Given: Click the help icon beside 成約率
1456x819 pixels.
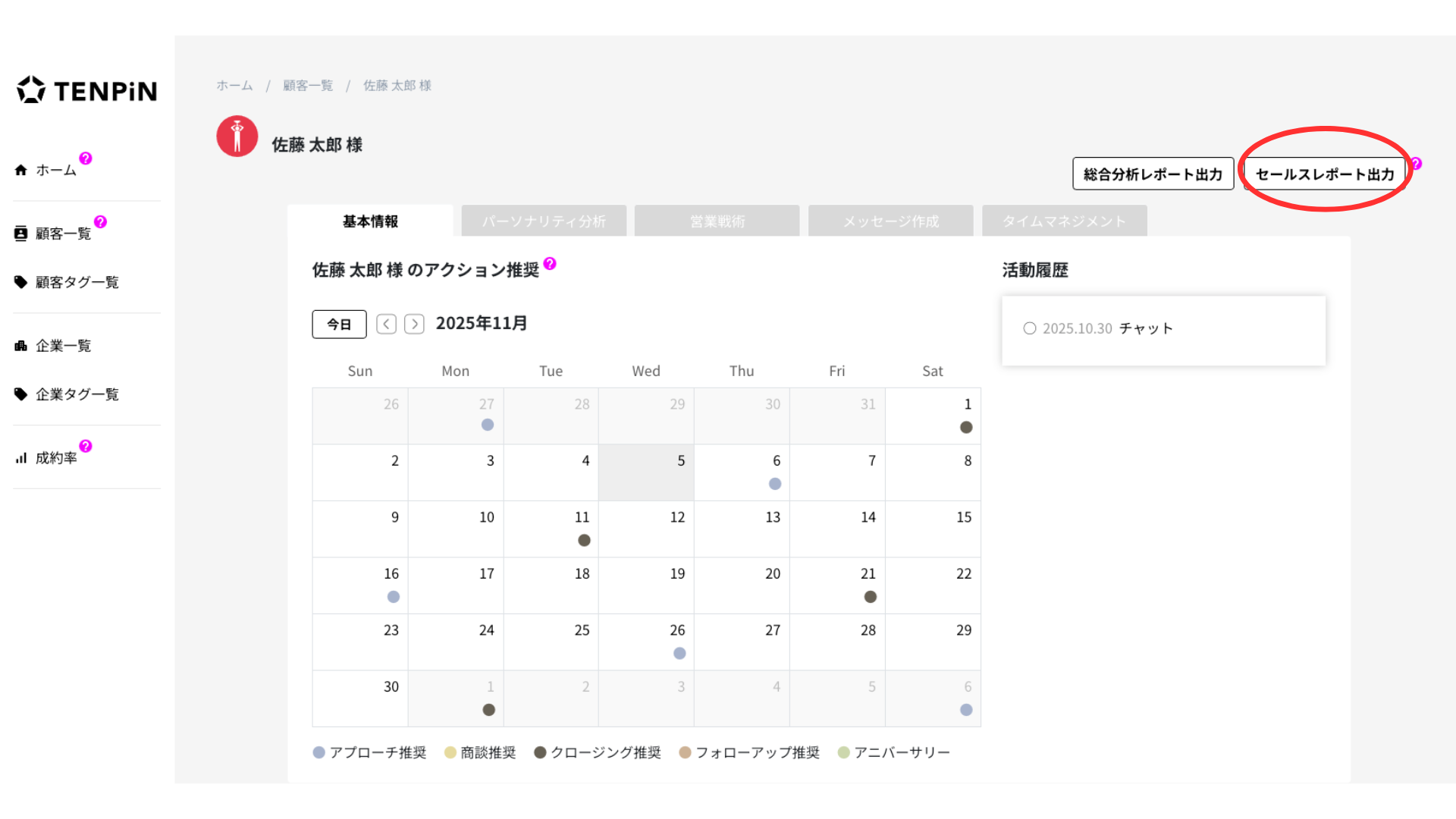Looking at the screenshot, I should (x=86, y=446).
